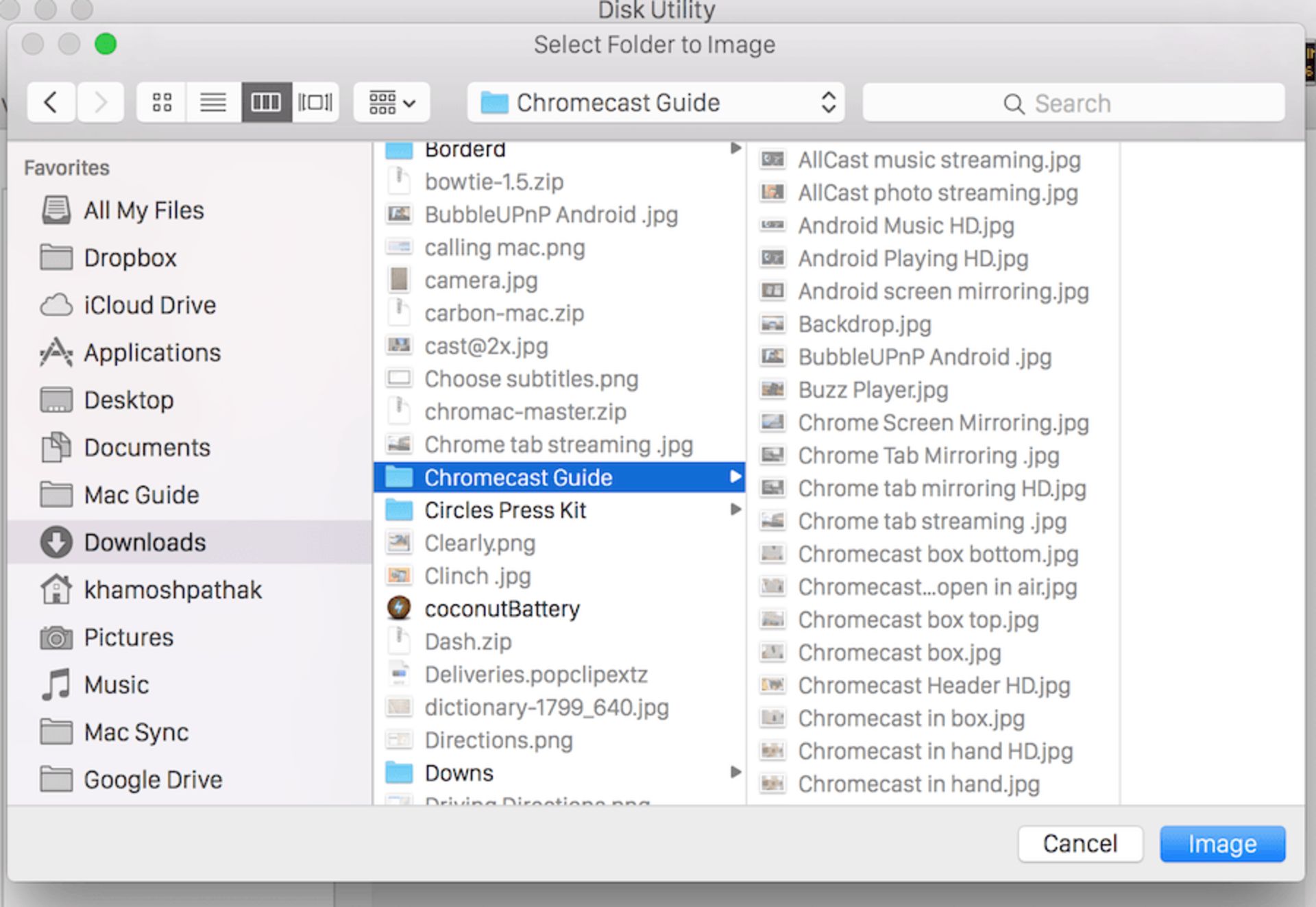This screenshot has height=907, width=1316.
Task: Select Choose subtitles.png file
Action: (x=559, y=379)
